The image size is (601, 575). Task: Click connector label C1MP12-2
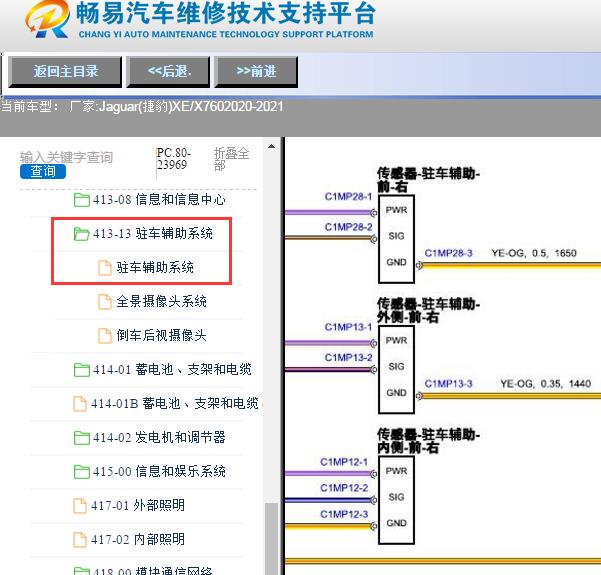(x=344, y=488)
